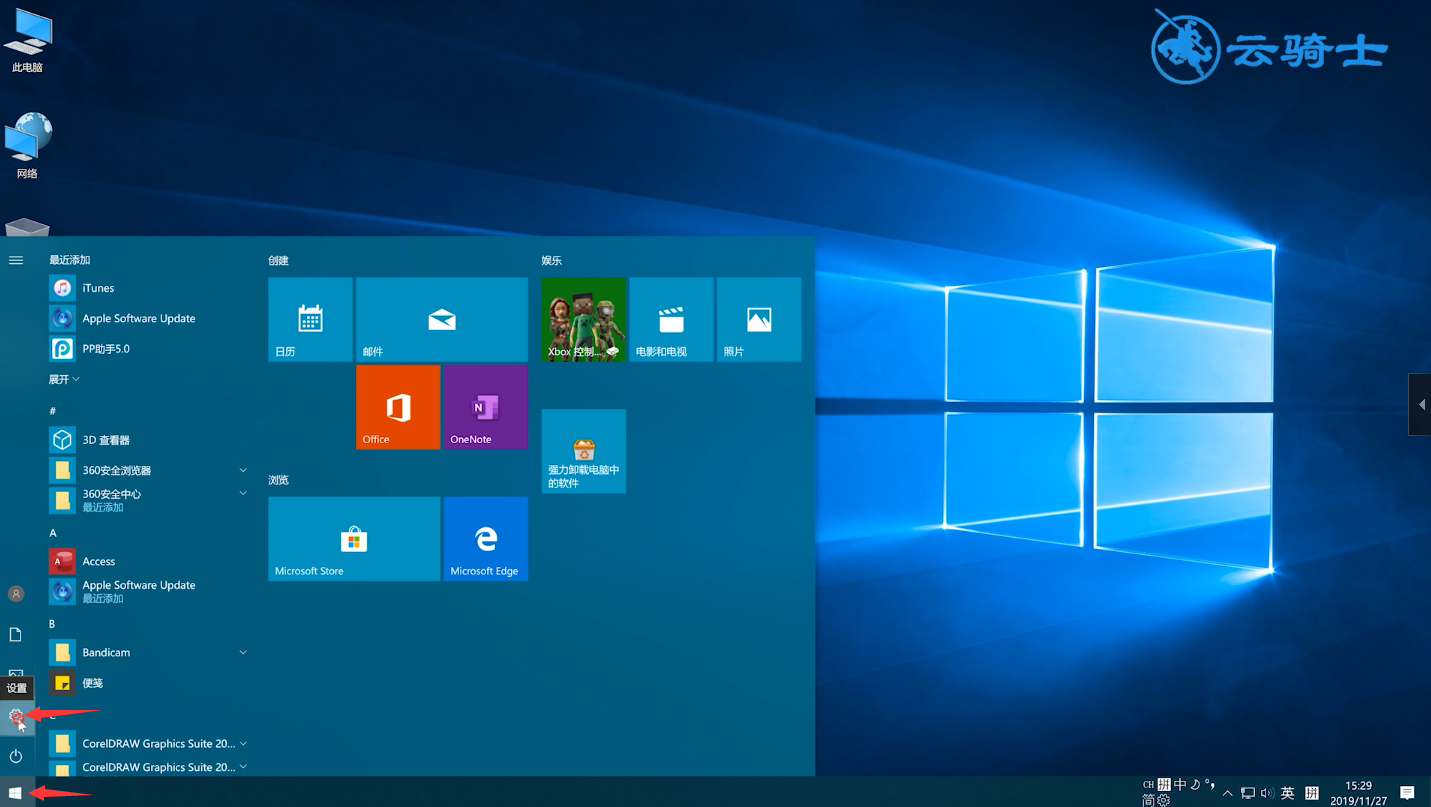This screenshot has width=1431, height=807.
Task: Open the 日历 calendar tile
Action: 310,320
